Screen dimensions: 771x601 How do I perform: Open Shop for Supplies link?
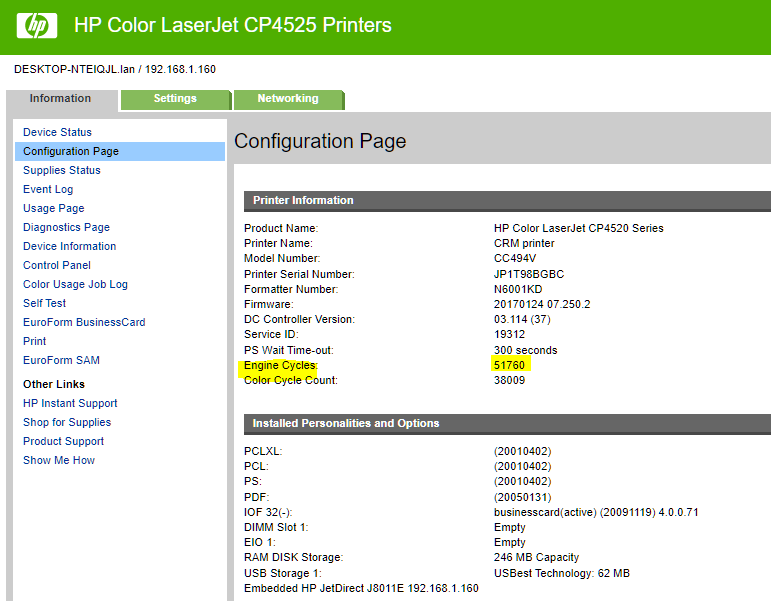pos(67,422)
